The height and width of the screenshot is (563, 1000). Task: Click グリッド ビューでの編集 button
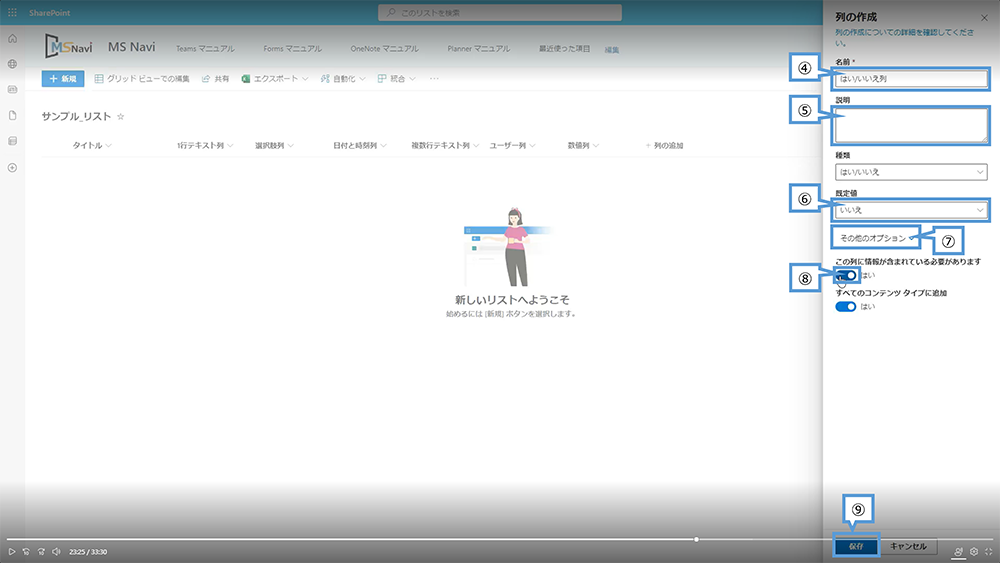coord(142,78)
